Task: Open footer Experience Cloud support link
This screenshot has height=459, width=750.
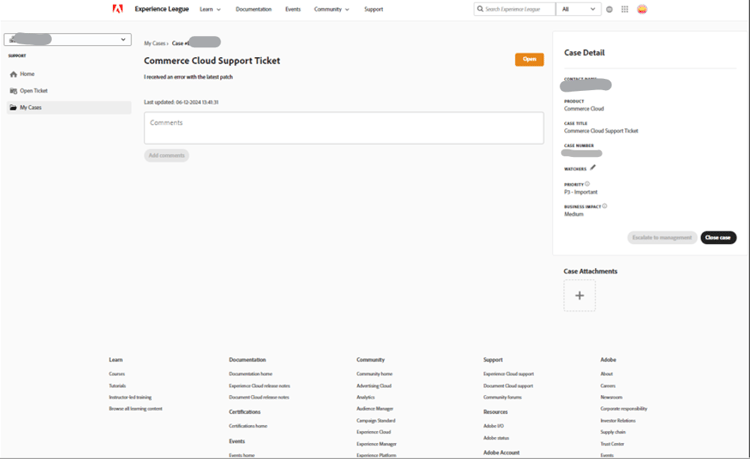Action: click(x=508, y=374)
